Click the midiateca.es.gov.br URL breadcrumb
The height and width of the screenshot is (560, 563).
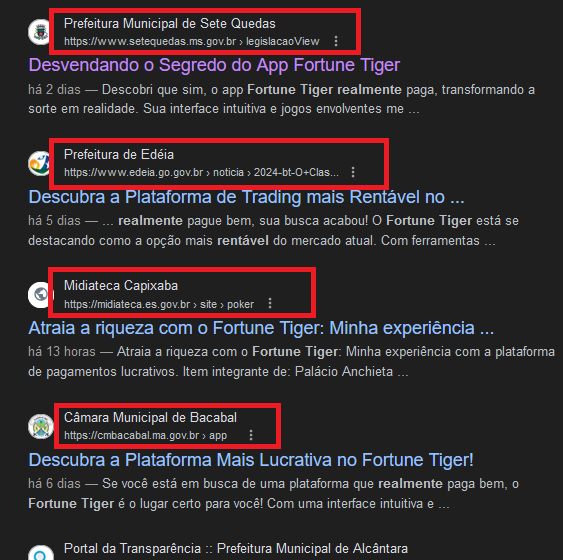click(159, 304)
